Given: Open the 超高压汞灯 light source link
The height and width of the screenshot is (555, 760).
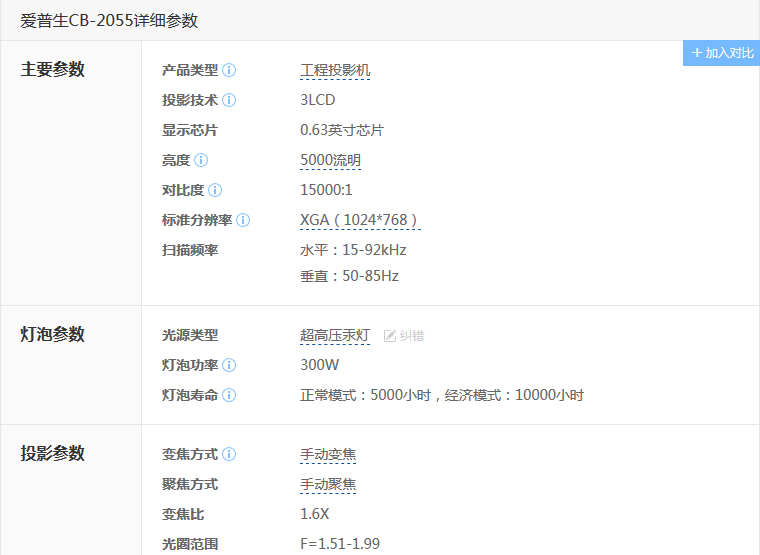Looking at the screenshot, I should (335, 335).
